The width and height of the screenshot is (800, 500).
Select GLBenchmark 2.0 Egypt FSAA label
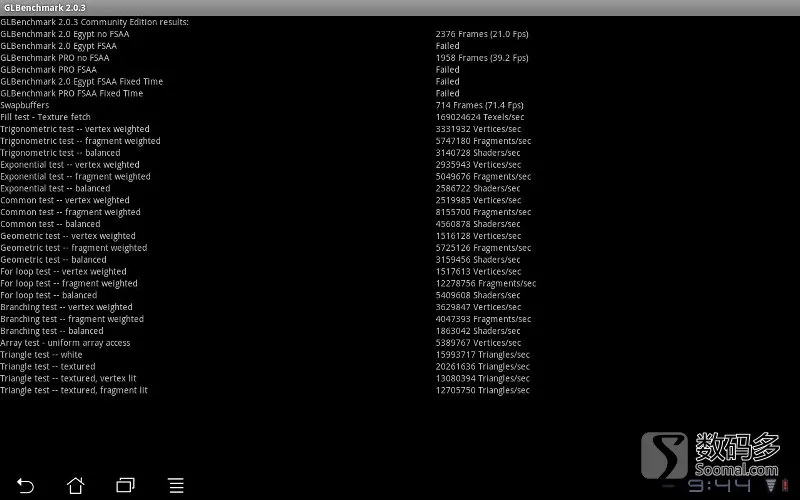(59, 46)
